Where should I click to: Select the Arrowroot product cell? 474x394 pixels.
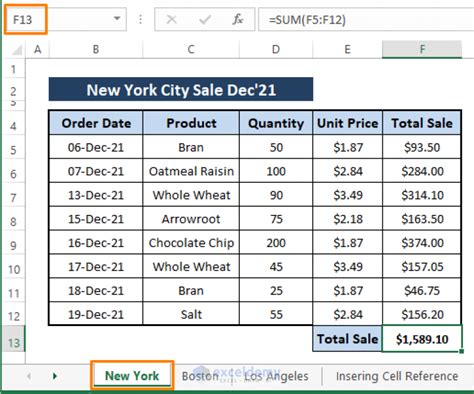pos(191,219)
